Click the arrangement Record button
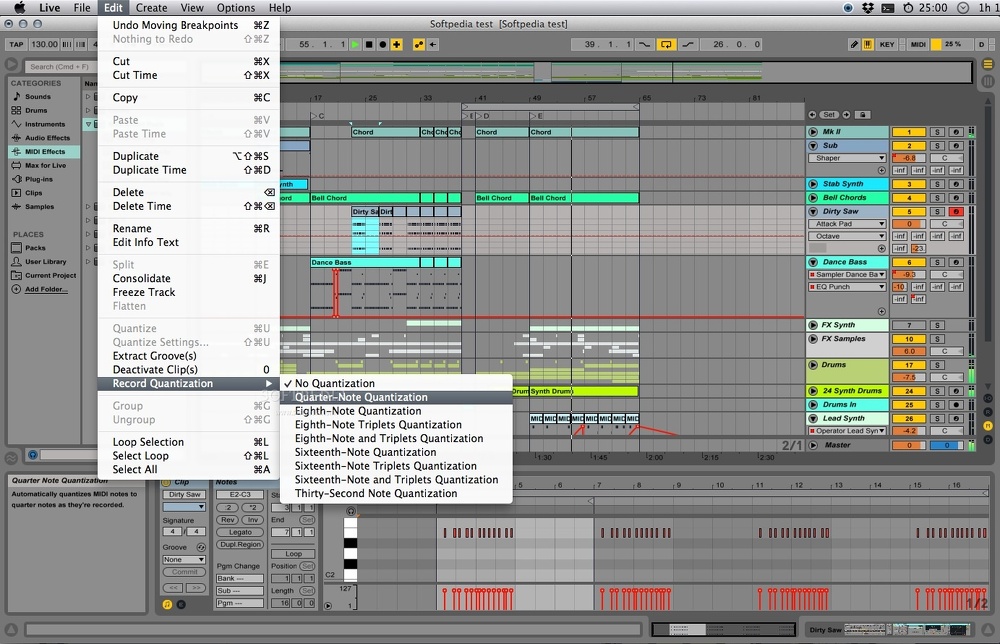Image resolution: width=1000 pixels, height=644 pixels. [383, 45]
